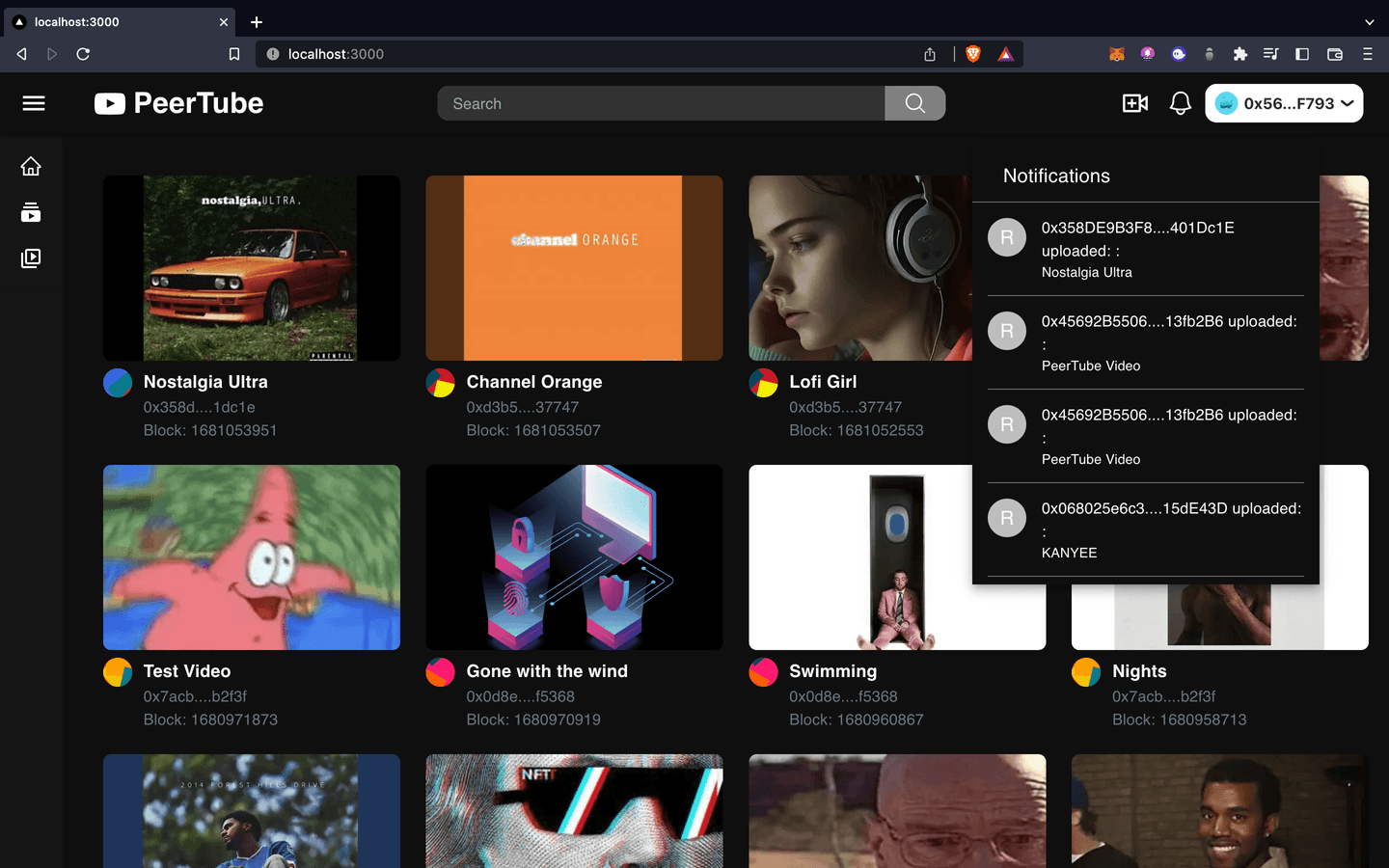This screenshot has height=868, width=1389.
Task: Open the bald man thumbnail
Action: [x=897, y=811]
